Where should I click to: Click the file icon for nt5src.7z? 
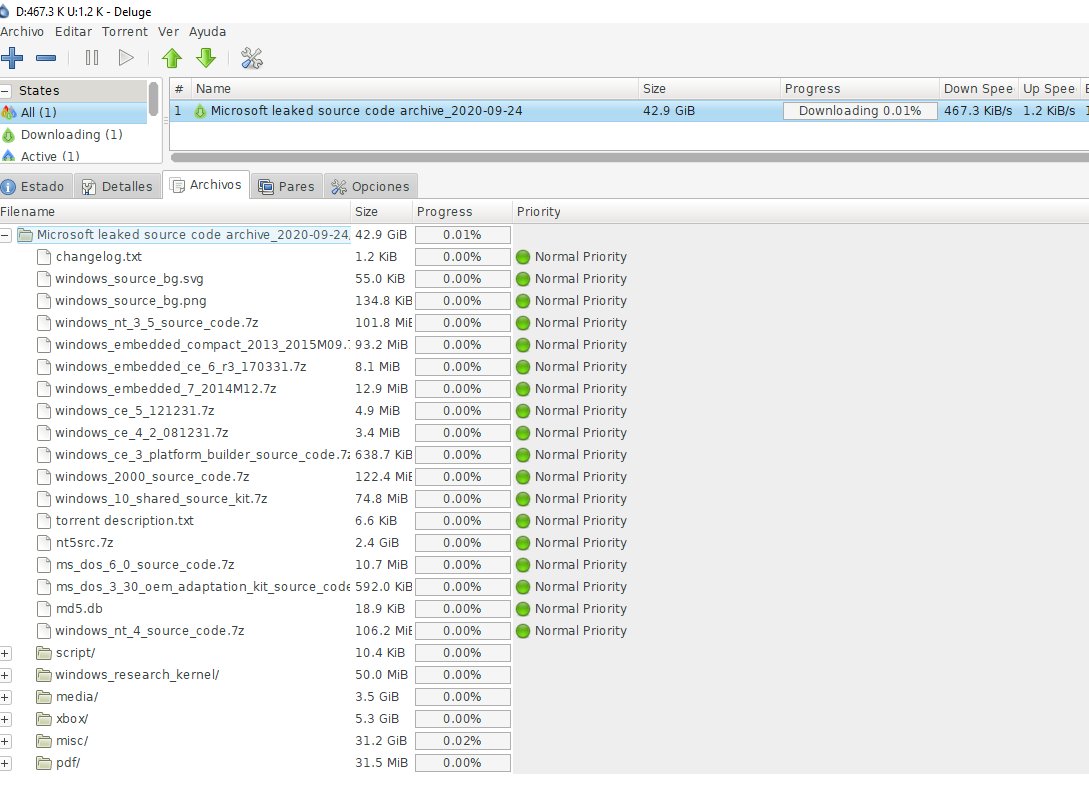44,543
